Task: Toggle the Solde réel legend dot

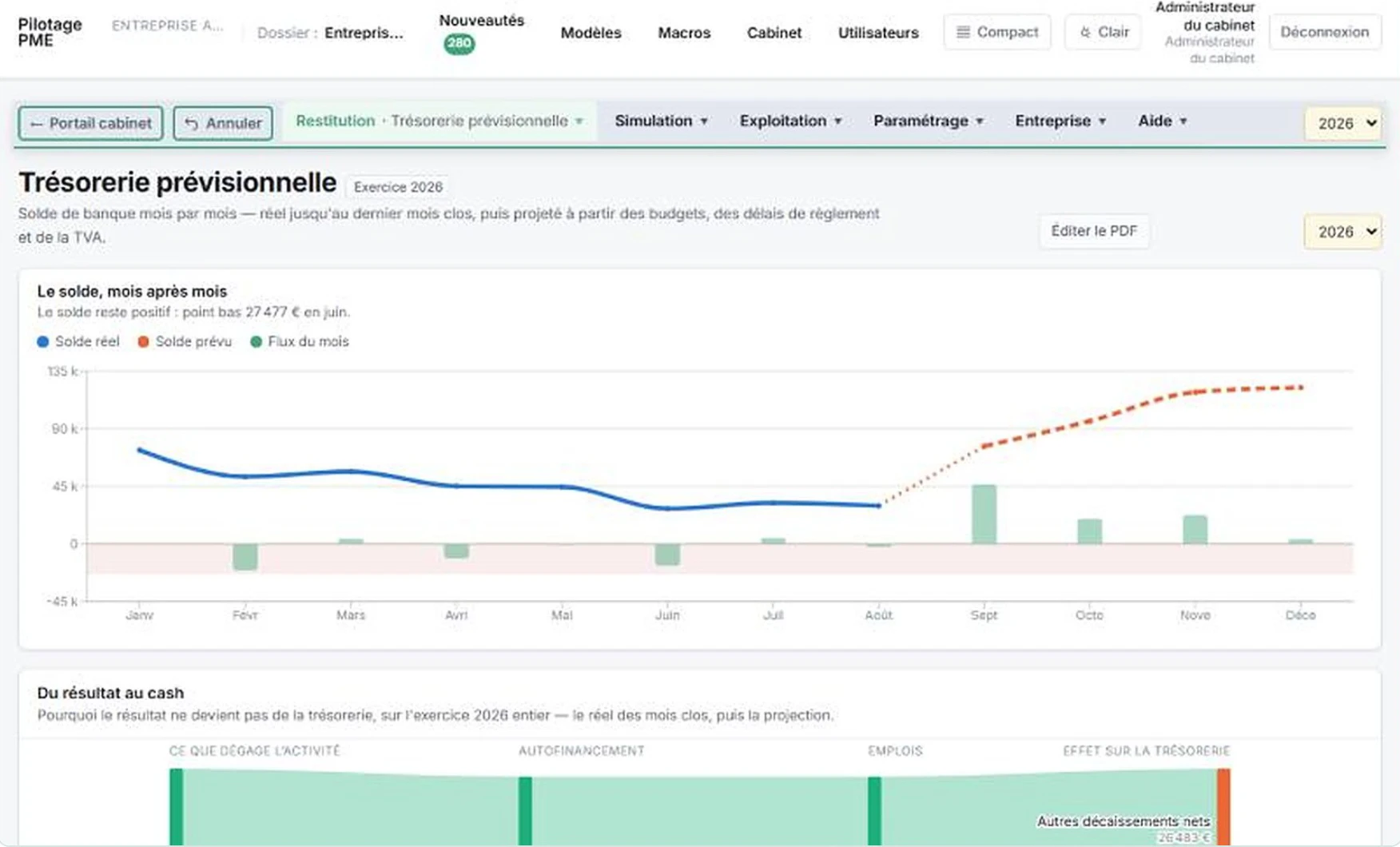Action: tap(43, 342)
